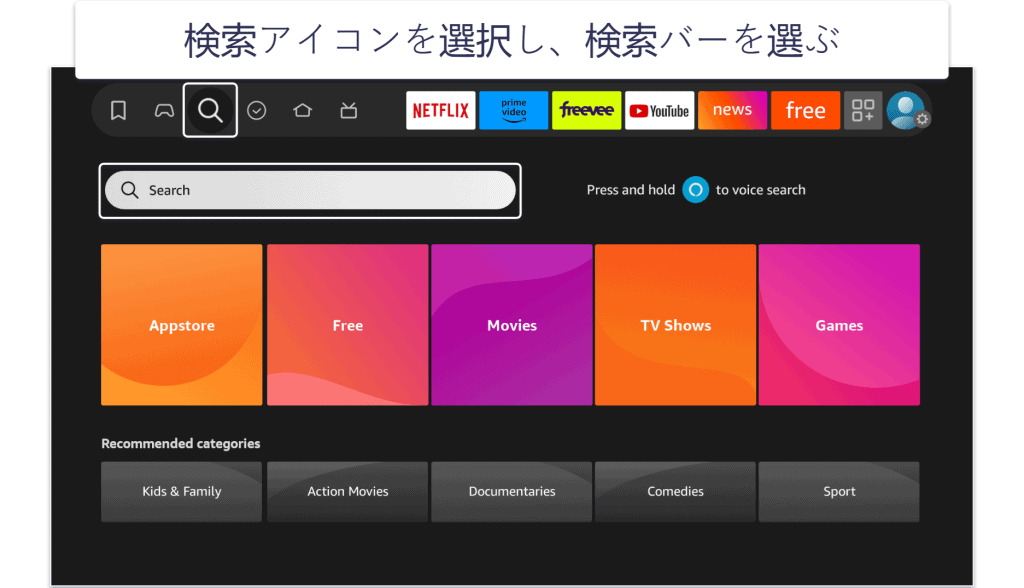Open the game controller icon
1024x588 pixels.
click(x=164, y=110)
